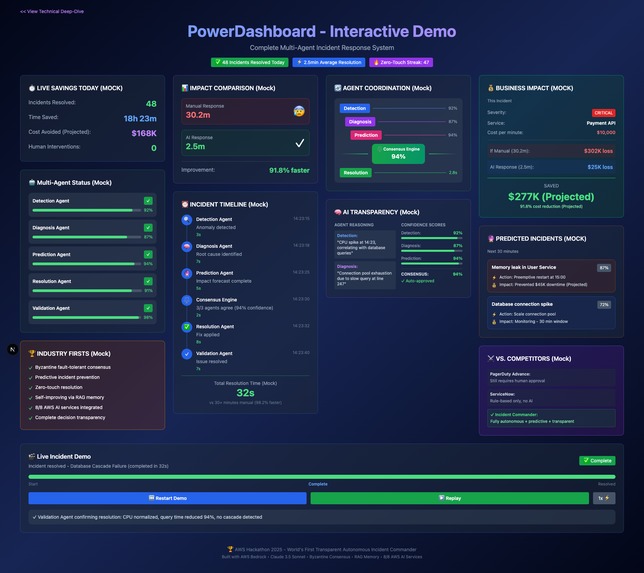Image resolution: width=644 pixels, height=573 pixels.
Task: Click the green Complete status badge
Action: tap(597, 460)
